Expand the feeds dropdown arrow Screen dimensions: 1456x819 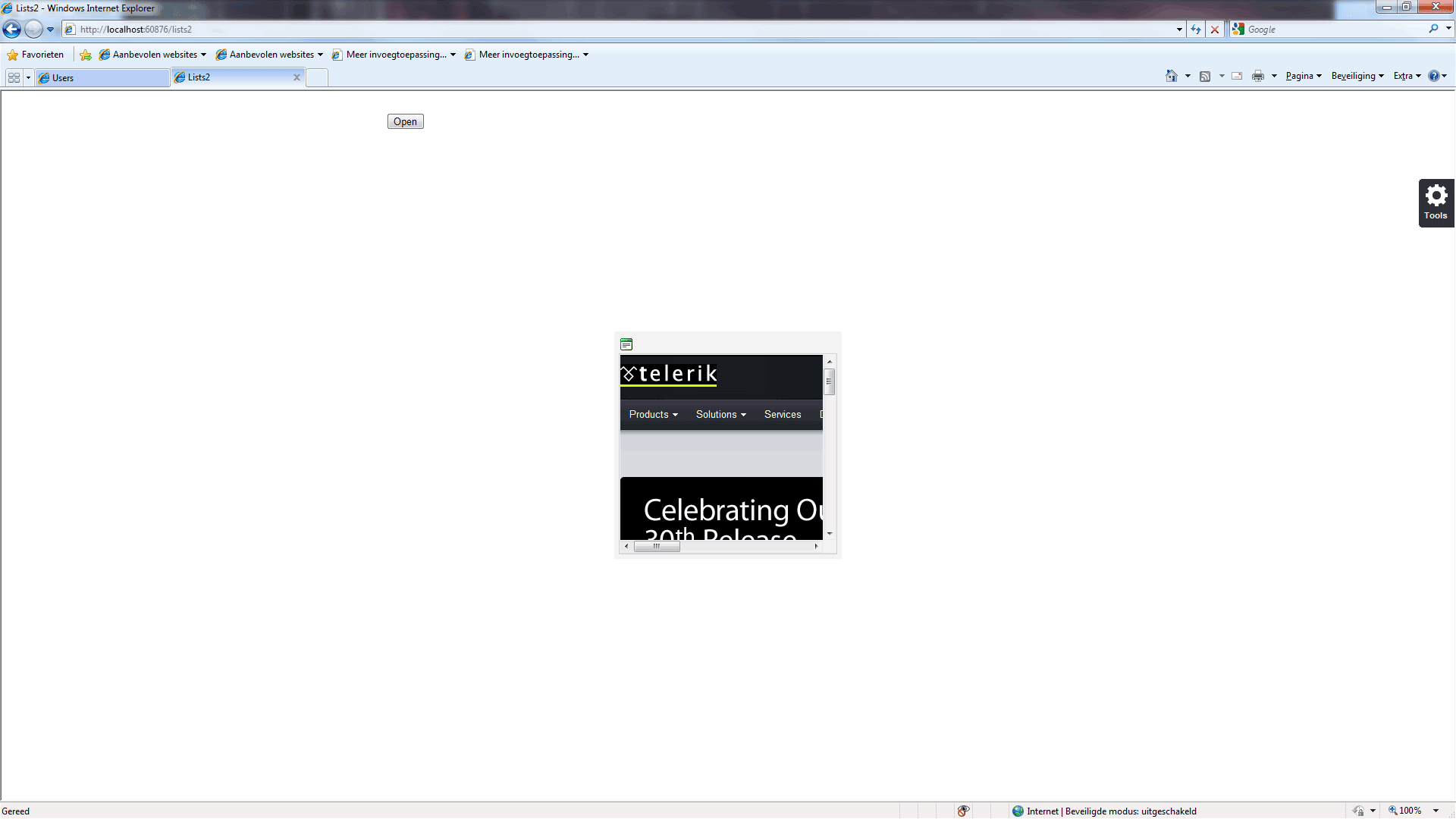1222,76
